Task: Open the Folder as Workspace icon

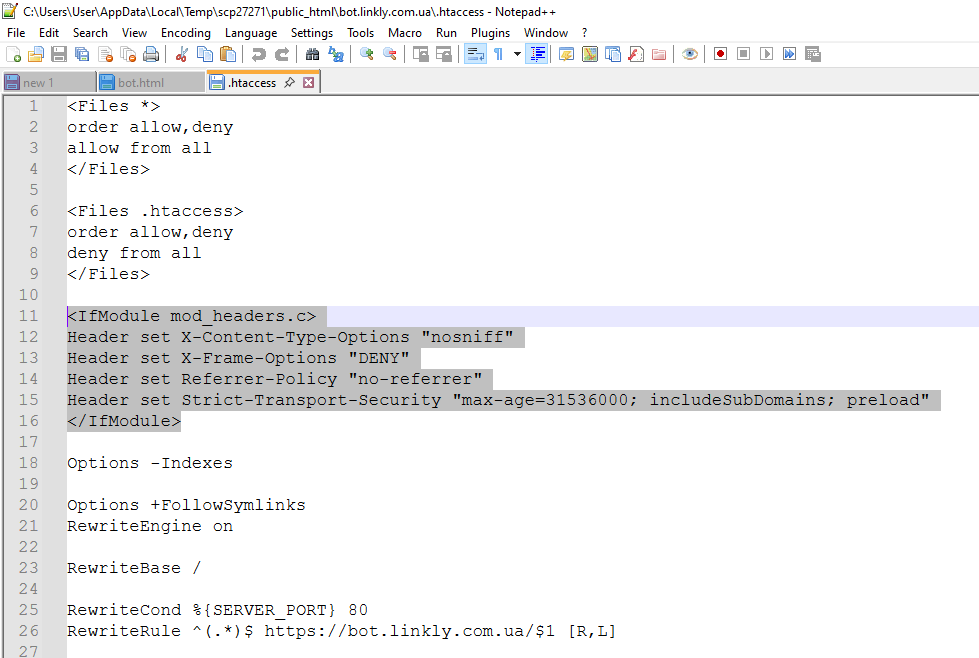Action: (659, 54)
